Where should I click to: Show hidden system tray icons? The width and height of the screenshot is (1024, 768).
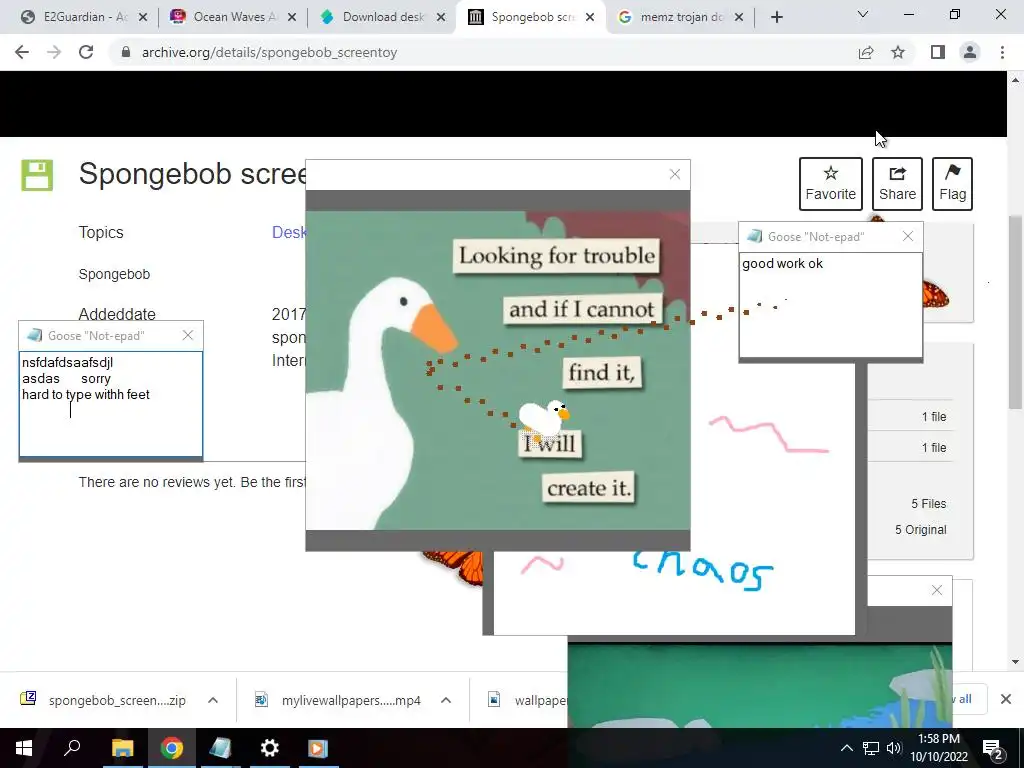tap(846, 748)
